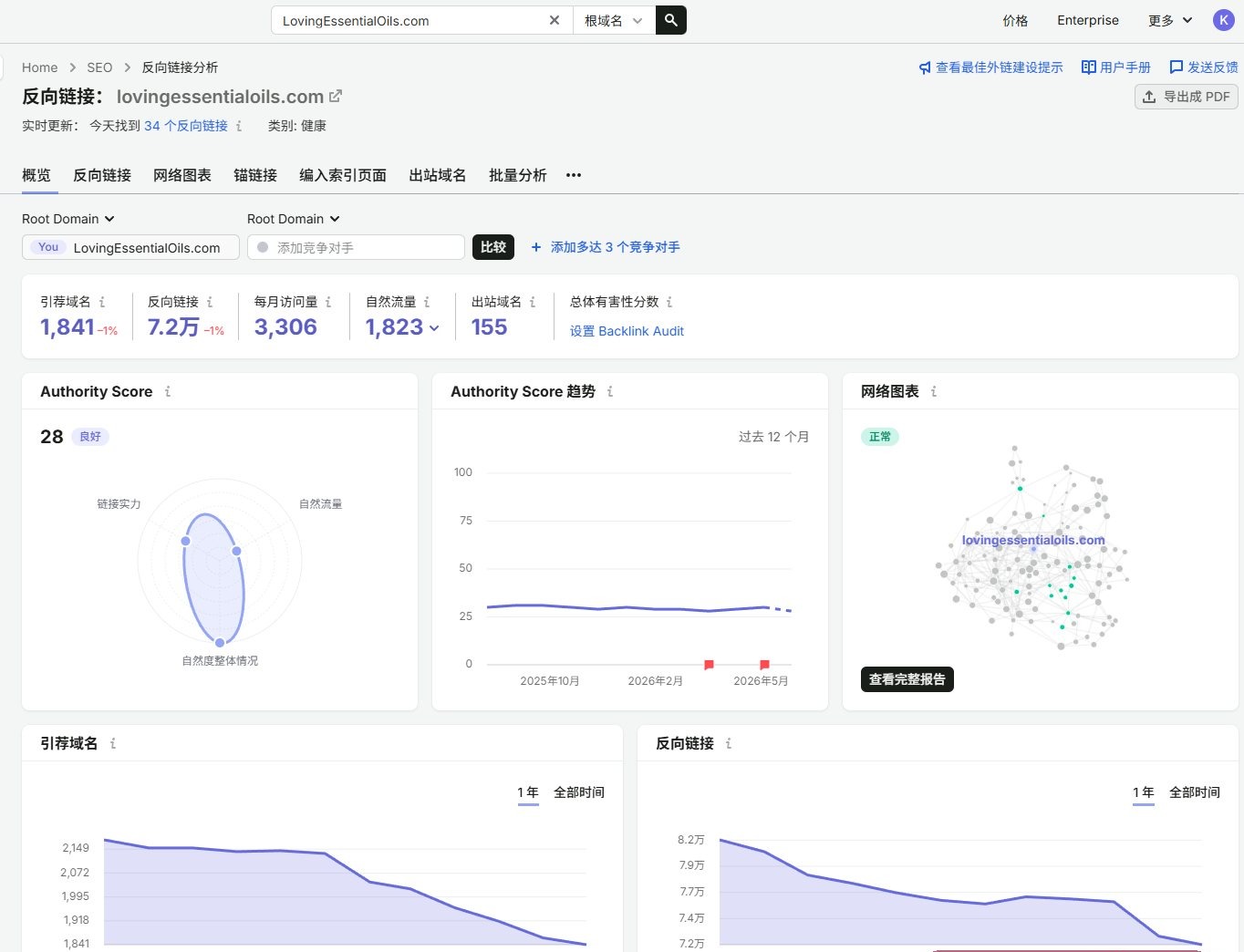Select 1 年 in 反向链接 chart
1244x952 pixels.
[x=1144, y=792]
